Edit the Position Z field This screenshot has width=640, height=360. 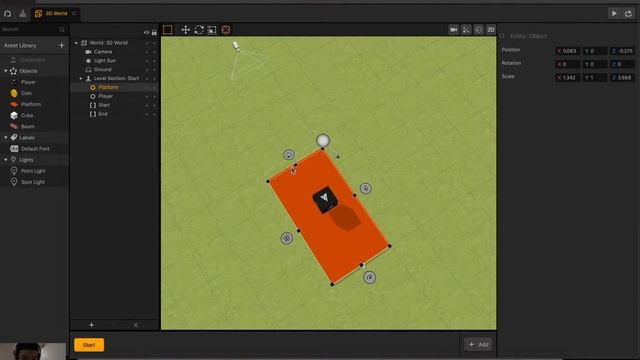[622, 51]
